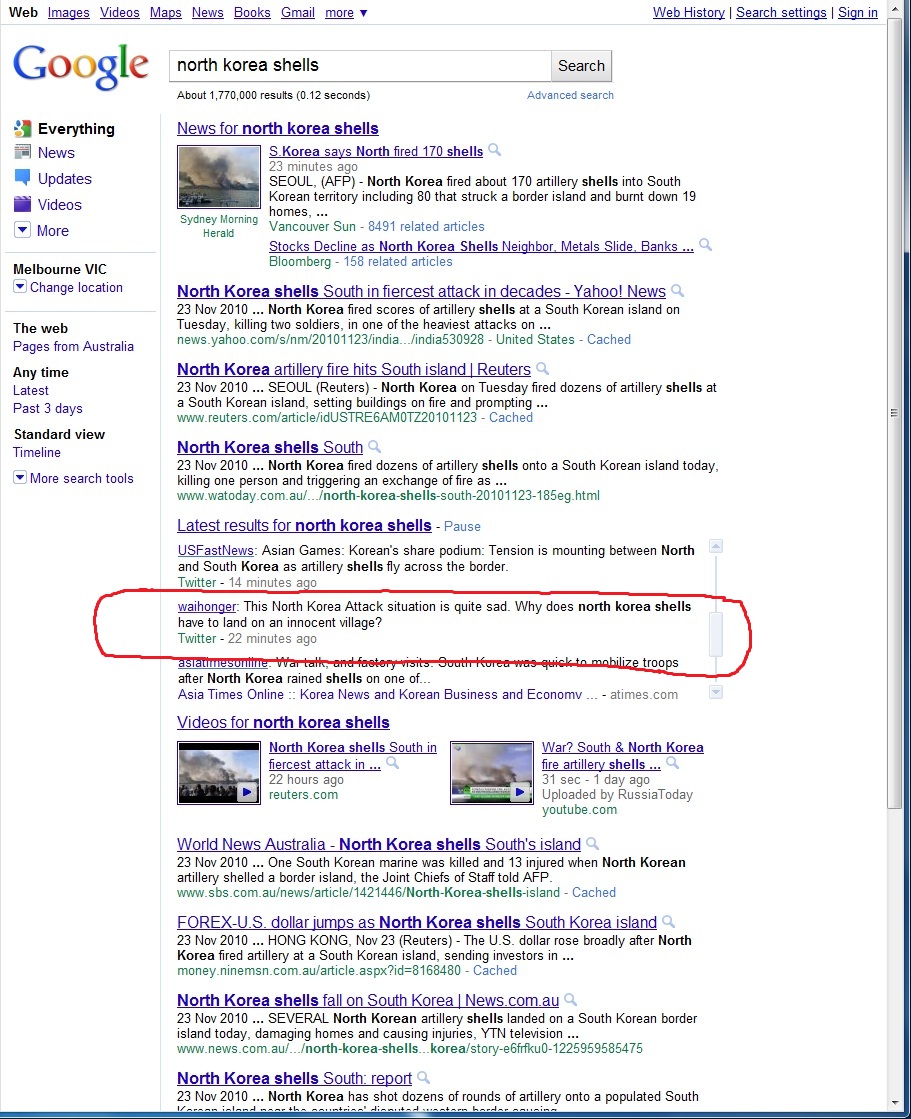Open Images in top navigation
Image resolution: width=911 pixels, height=1119 pixels.
(68, 12)
